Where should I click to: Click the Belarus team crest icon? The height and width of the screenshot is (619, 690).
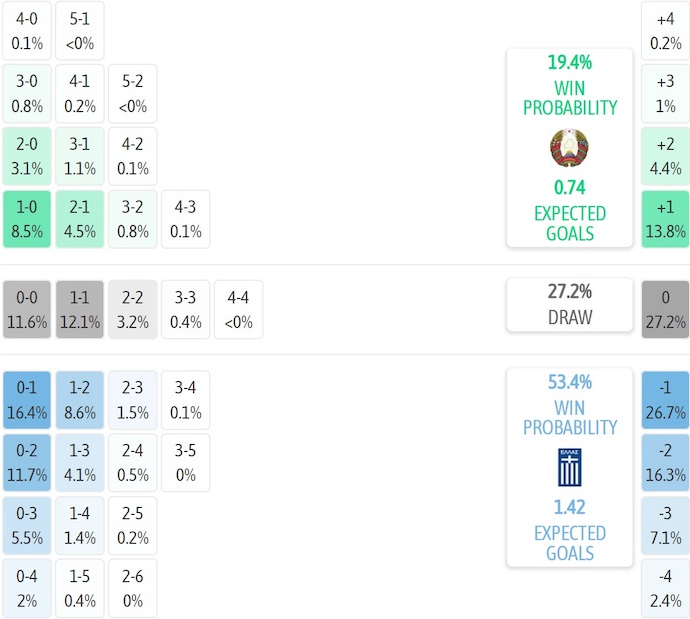click(x=569, y=148)
